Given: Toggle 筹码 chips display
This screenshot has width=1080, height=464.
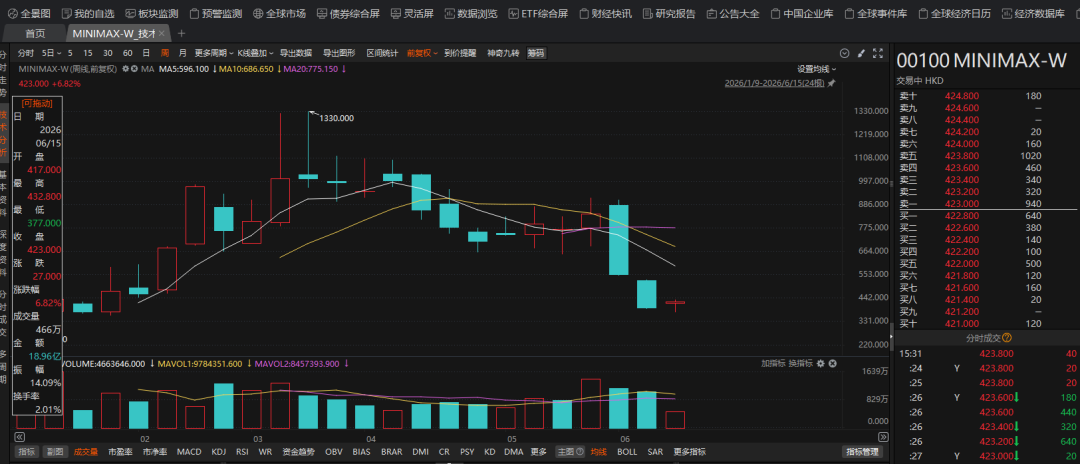Looking at the screenshot, I should click(x=536, y=53).
